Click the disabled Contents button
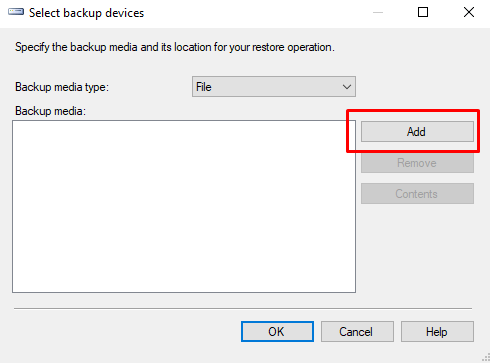Viewport: 490px width, 363px height. (x=417, y=193)
